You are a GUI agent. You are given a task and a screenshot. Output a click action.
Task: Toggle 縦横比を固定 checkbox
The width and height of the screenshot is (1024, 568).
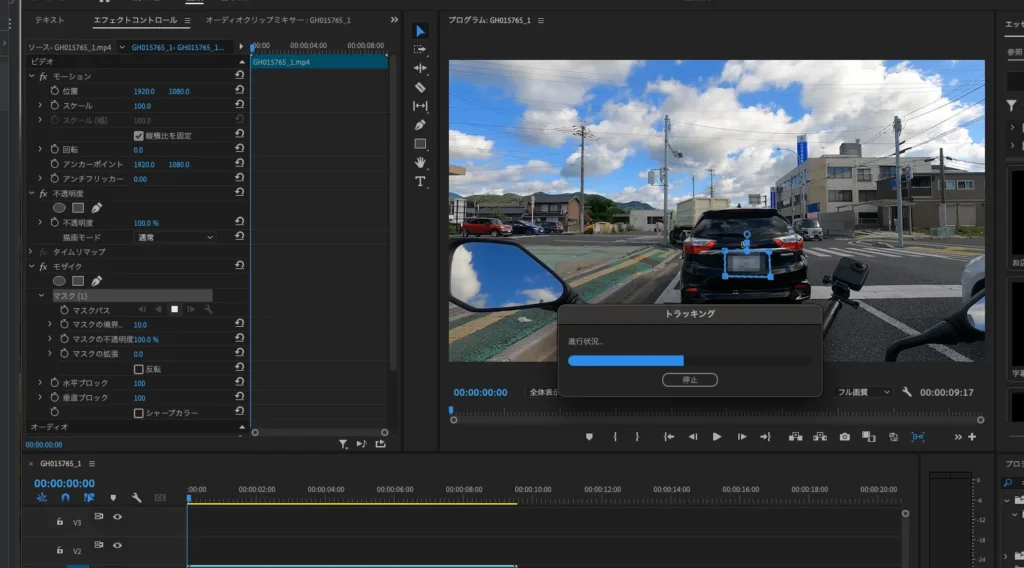(x=139, y=135)
